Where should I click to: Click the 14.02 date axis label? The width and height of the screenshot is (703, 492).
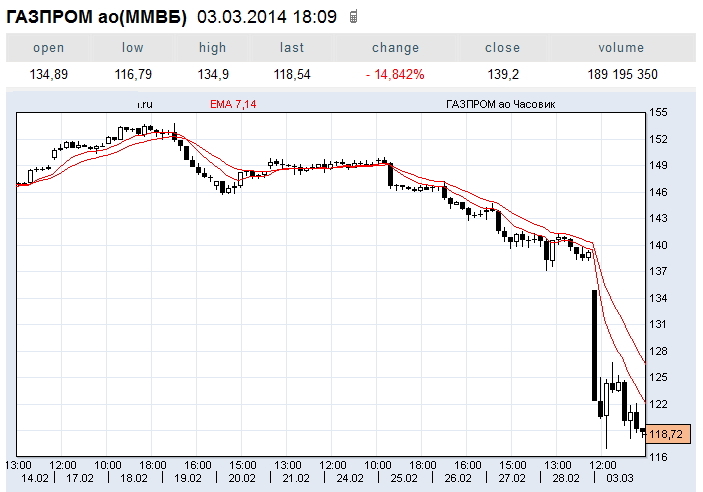[35, 478]
